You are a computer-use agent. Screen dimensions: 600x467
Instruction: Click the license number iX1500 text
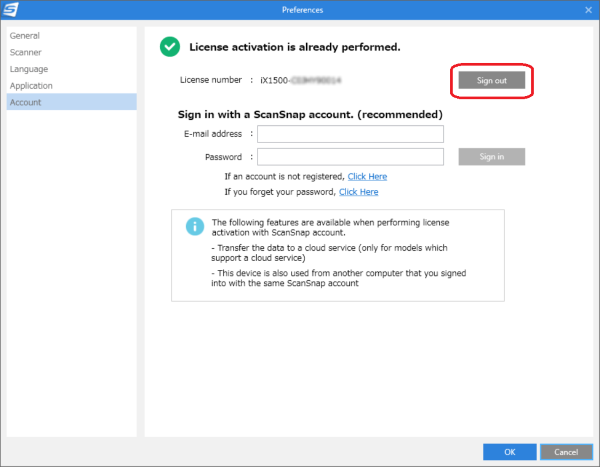(300, 80)
